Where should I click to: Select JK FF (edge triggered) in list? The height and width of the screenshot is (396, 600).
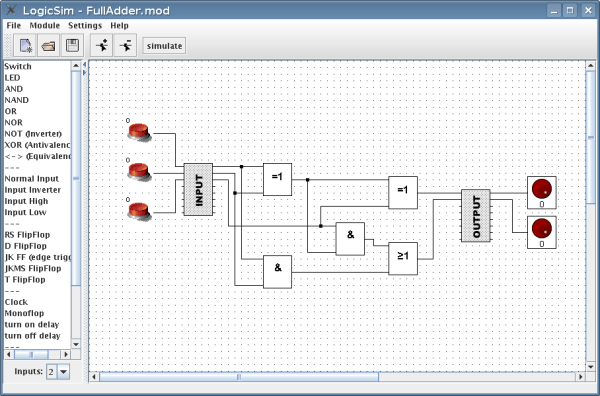[x=37, y=257]
